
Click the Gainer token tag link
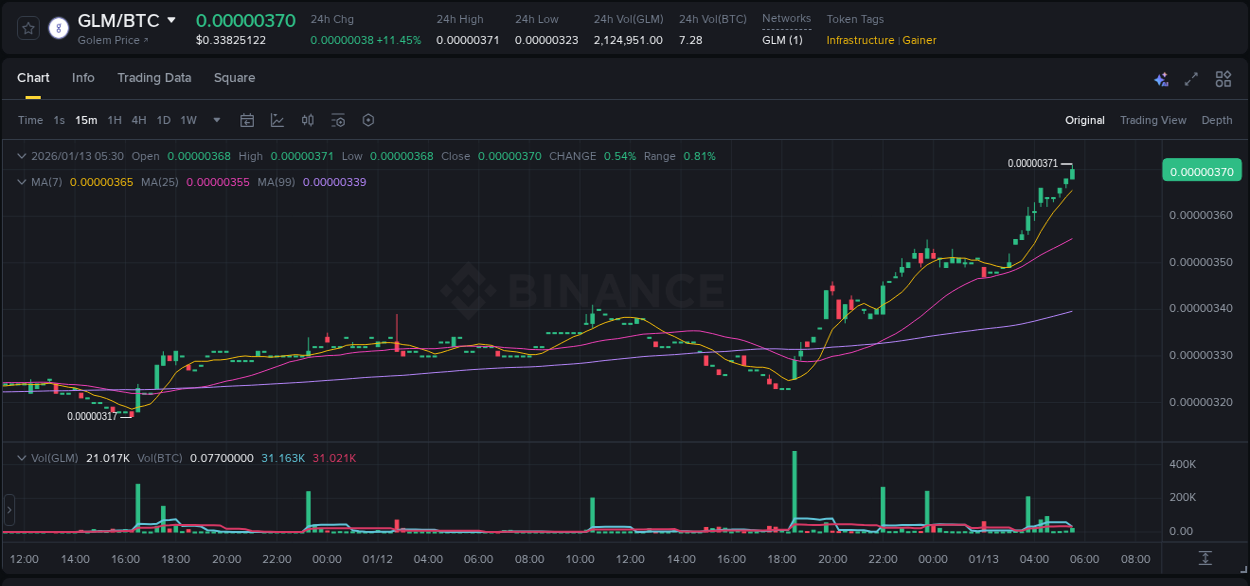918,40
